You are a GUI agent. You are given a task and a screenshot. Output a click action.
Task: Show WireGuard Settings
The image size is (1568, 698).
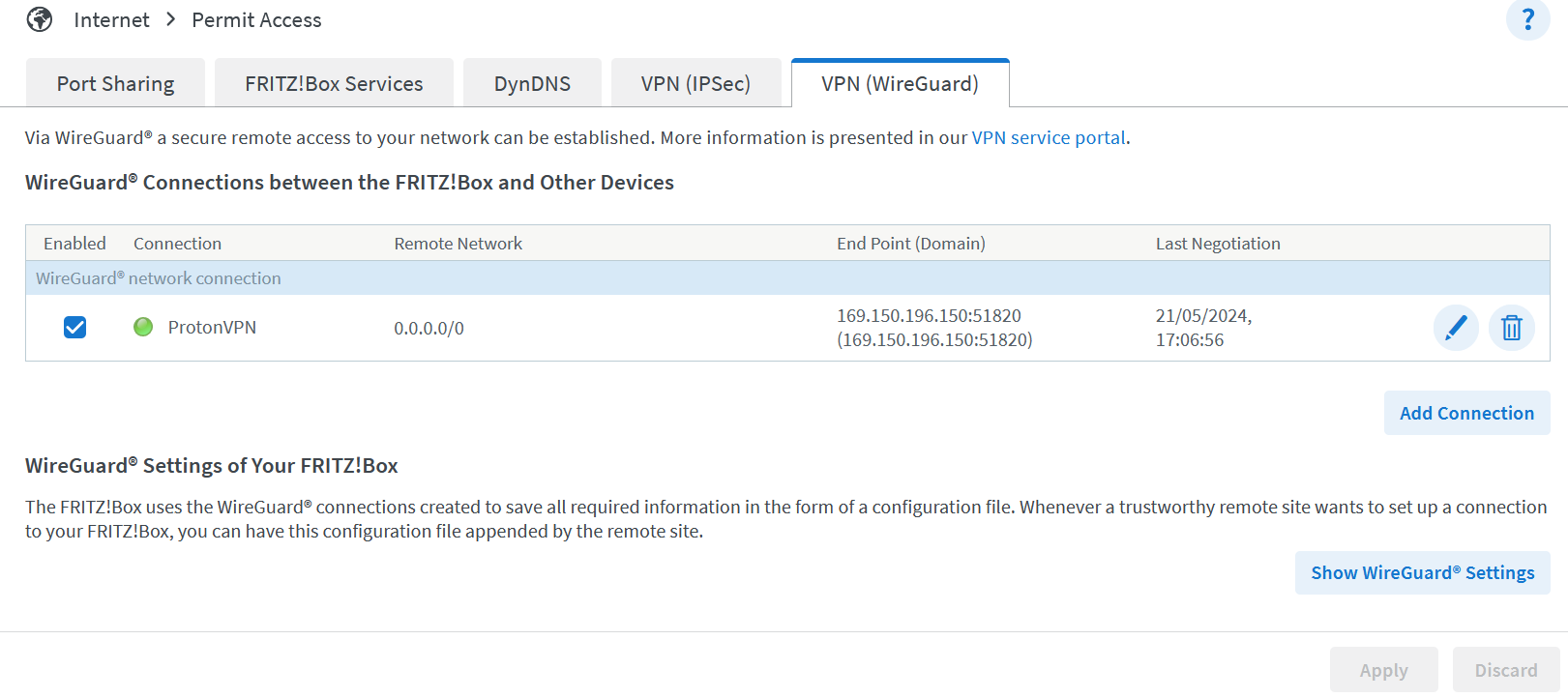(1422, 572)
